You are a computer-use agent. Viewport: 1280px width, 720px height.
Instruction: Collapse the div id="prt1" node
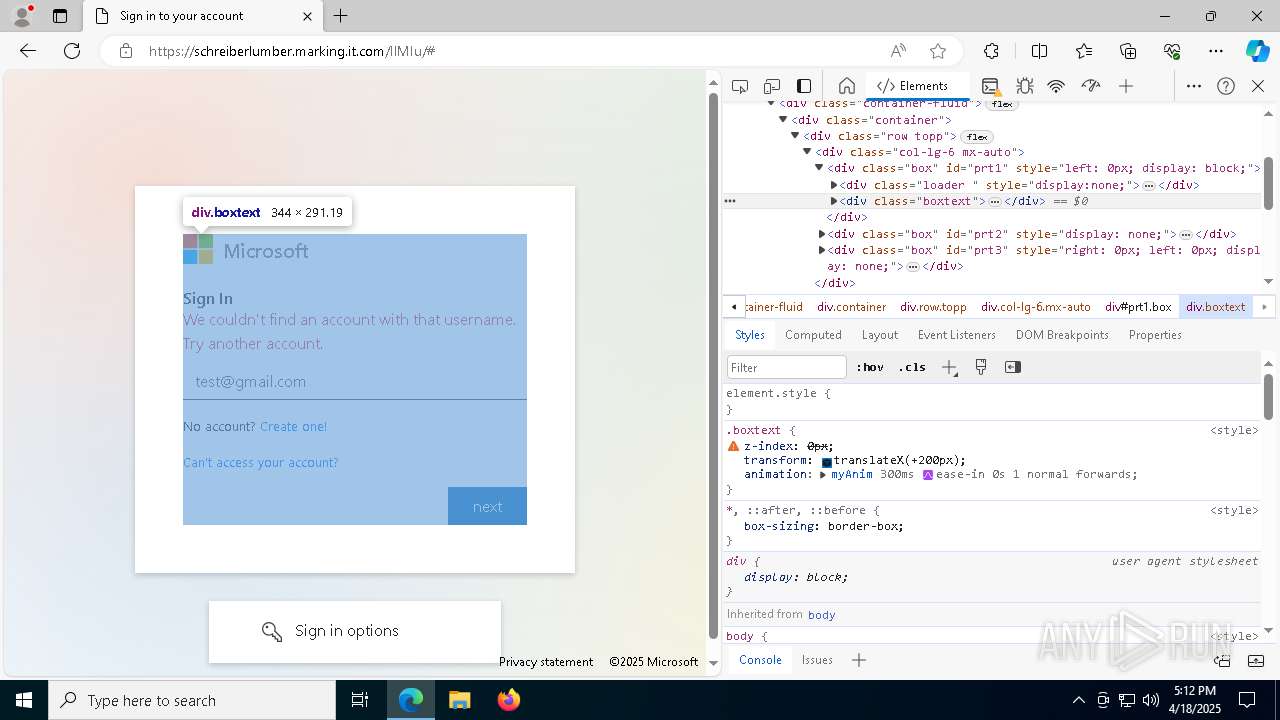point(819,168)
